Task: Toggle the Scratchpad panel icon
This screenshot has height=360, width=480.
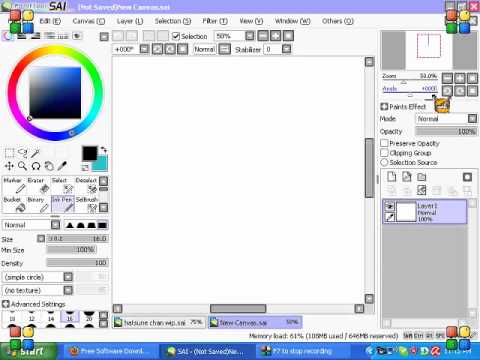Action: tap(77, 36)
